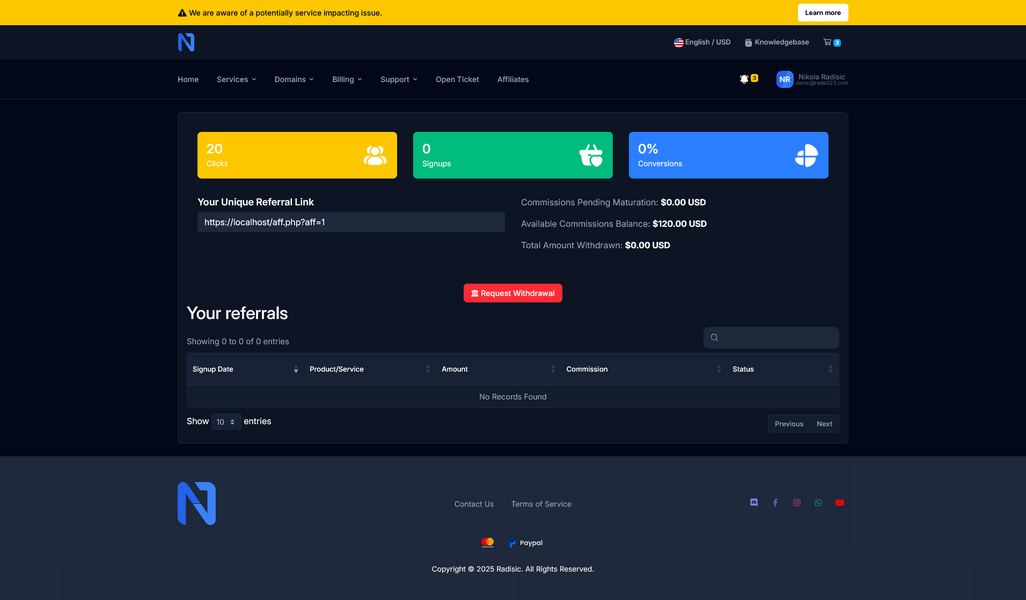
Task: Expand the Services menu
Action: [236, 79]
